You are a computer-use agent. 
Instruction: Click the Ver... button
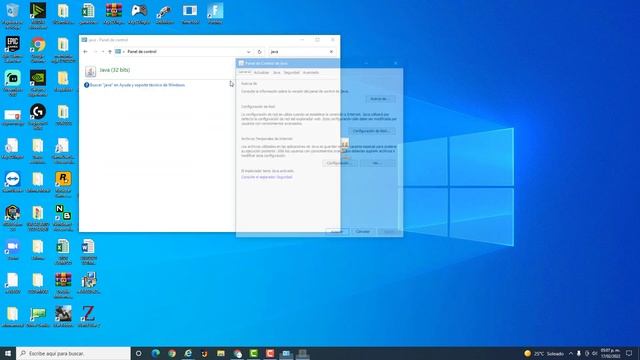coord(377,163)
